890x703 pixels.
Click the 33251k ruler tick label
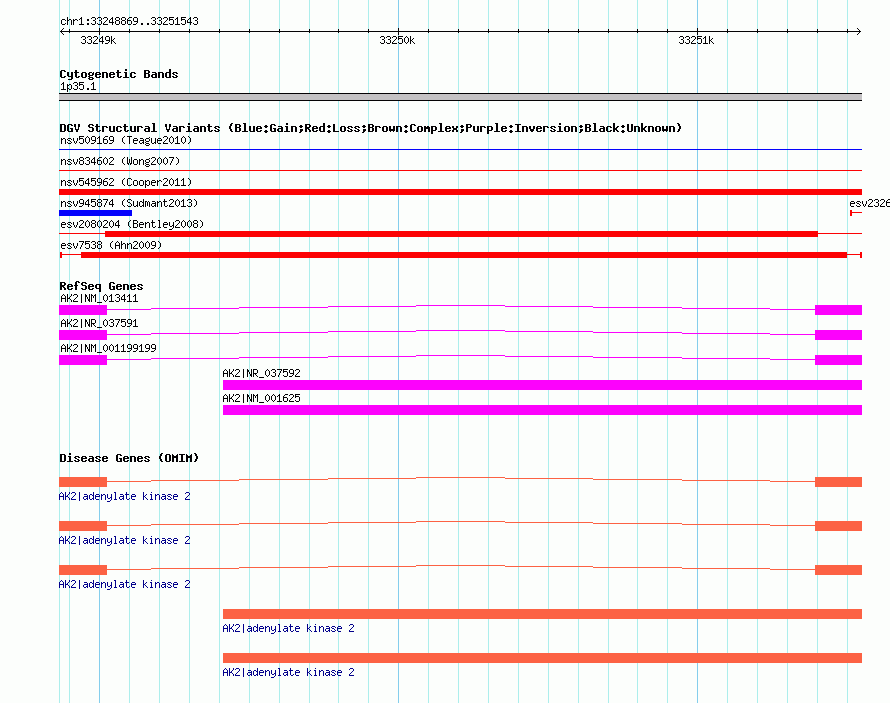pyautogui.click(x=696, y=40)
